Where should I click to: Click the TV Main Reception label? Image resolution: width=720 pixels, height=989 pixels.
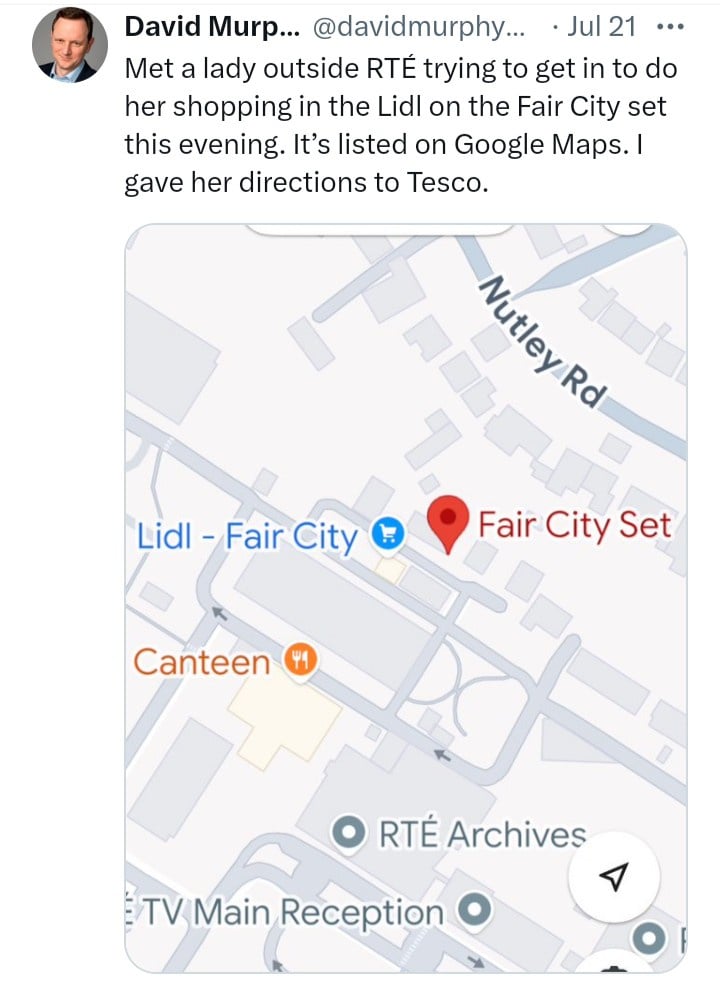pos(284,912)
